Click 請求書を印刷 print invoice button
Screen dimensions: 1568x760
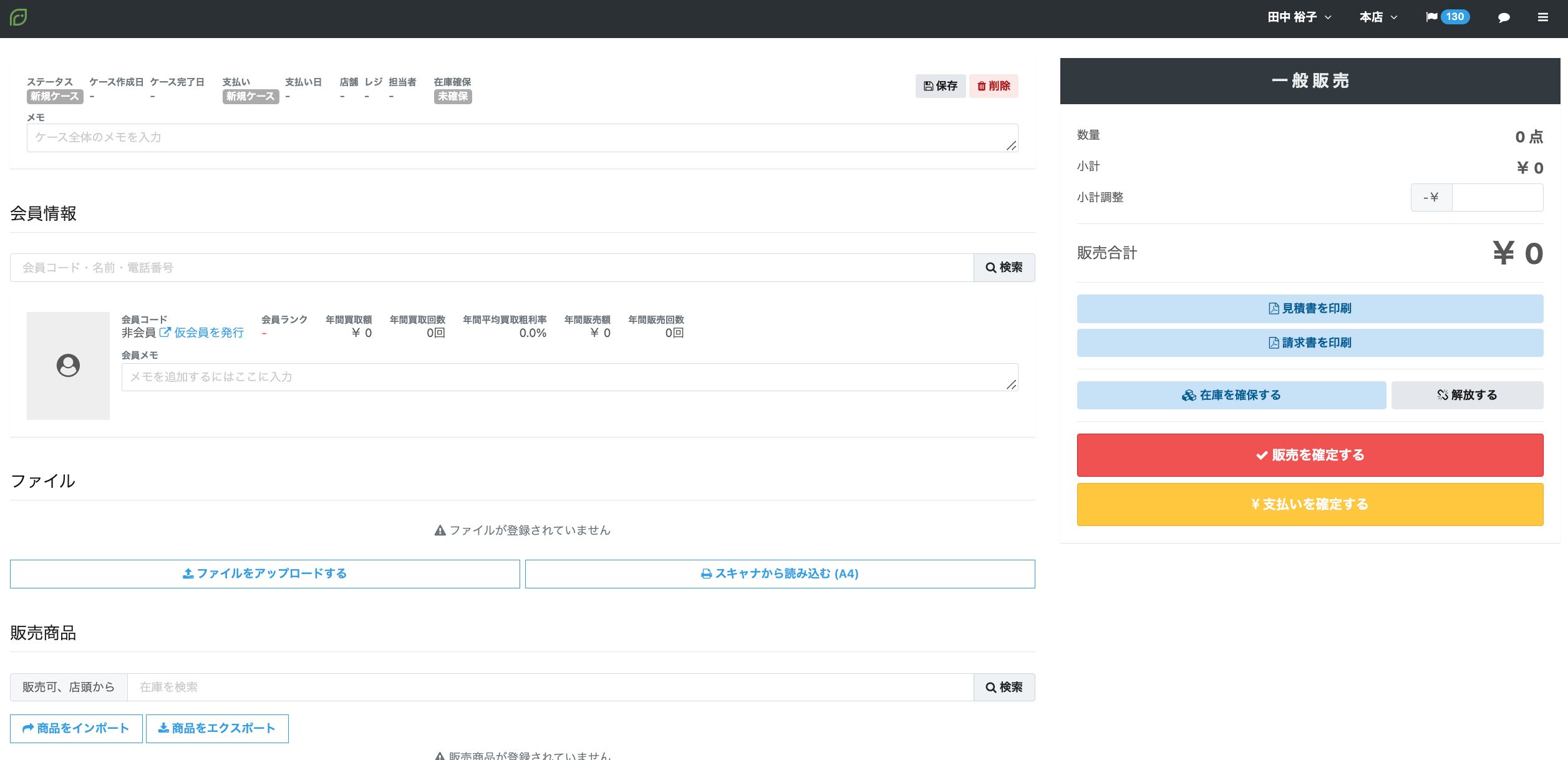[x=1310, y=343]
